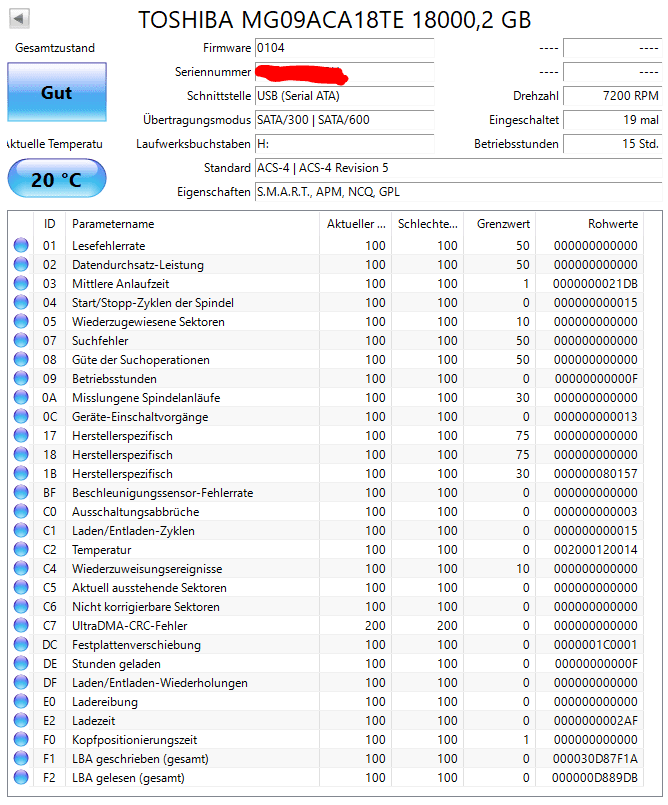Click status orb for ID 17 Herstellerspezifisch

21,435
